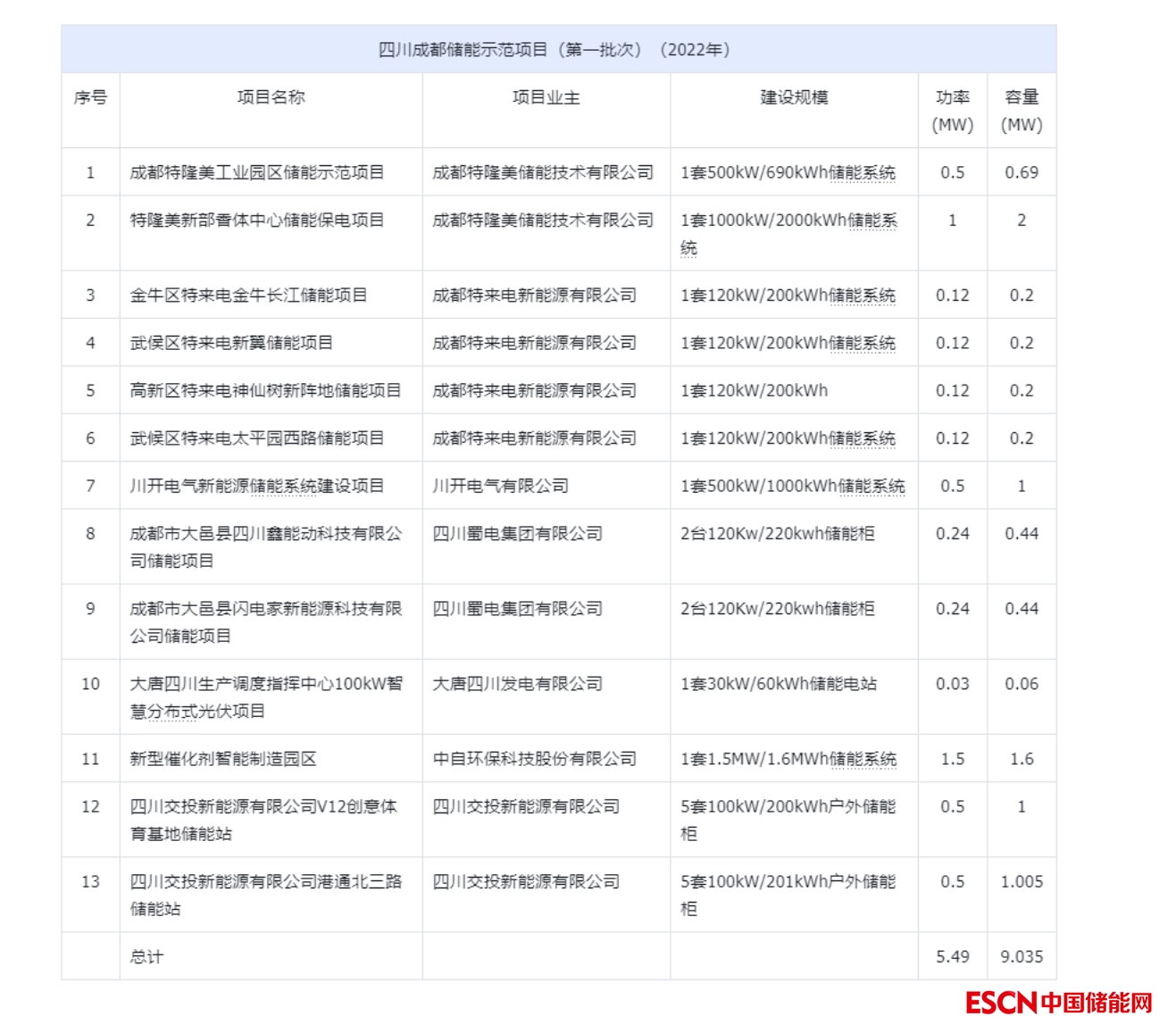Click the 1套1.5MW/1.6MWh储能系统 scale text
Image resolution: width=1176 pixels, height=1033 pixels.
[x=788, y=759]
